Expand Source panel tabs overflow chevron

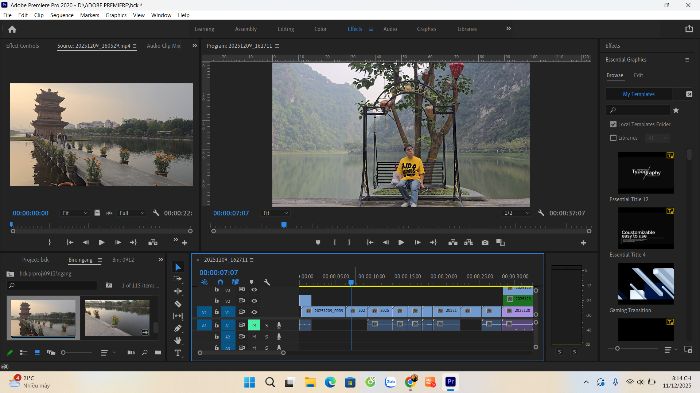(x=195, y=46)
